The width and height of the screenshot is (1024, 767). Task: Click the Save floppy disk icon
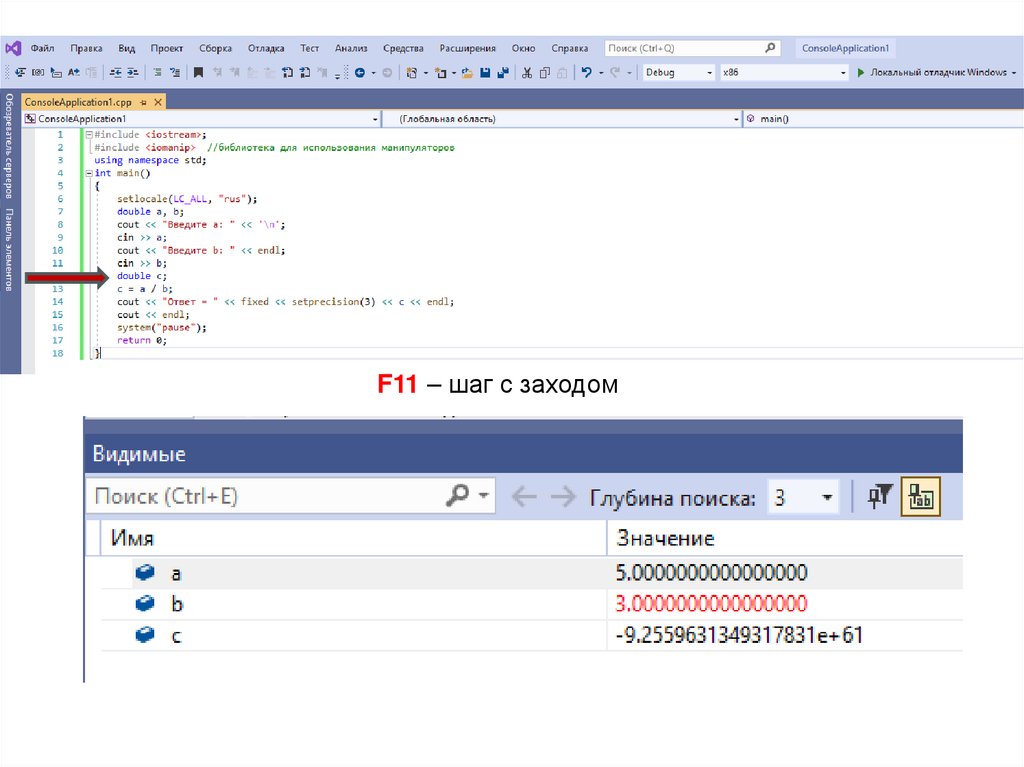tap(485, 72)
